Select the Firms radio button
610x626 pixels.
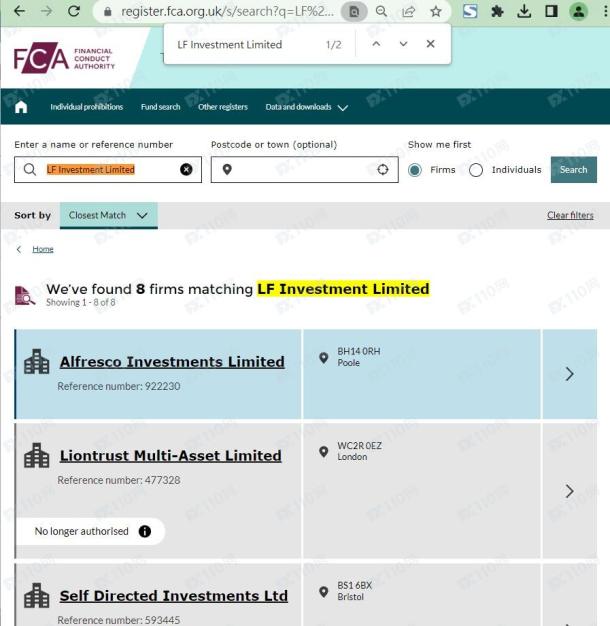click(x=415, y=170)
